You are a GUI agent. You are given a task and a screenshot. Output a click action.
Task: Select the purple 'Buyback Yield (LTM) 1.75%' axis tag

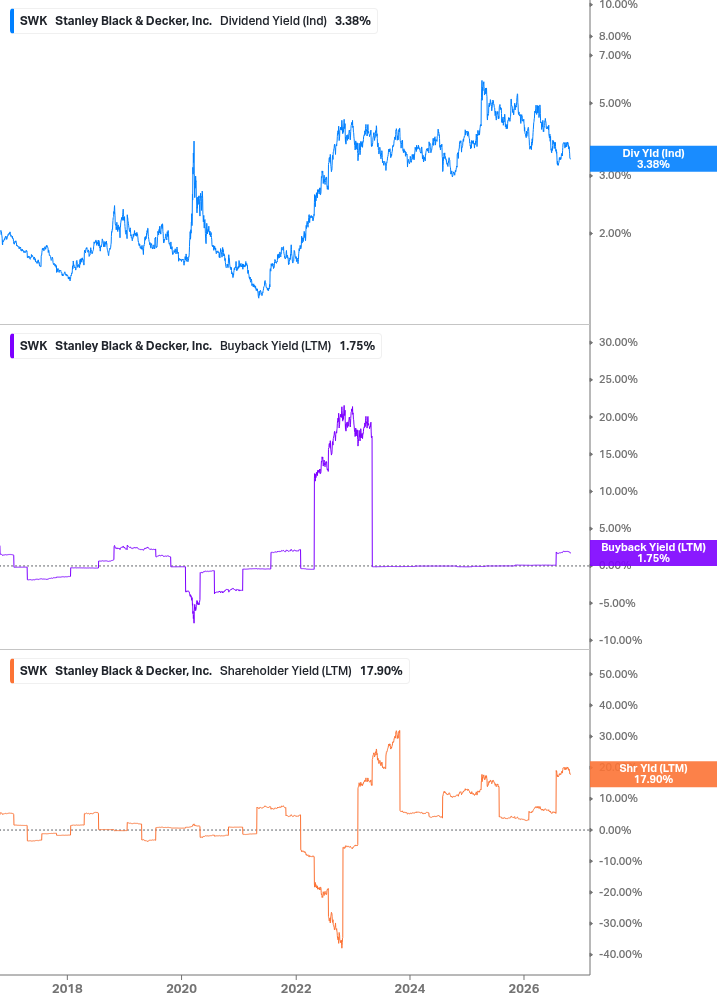pyautogui.click(x=653, y=552)
